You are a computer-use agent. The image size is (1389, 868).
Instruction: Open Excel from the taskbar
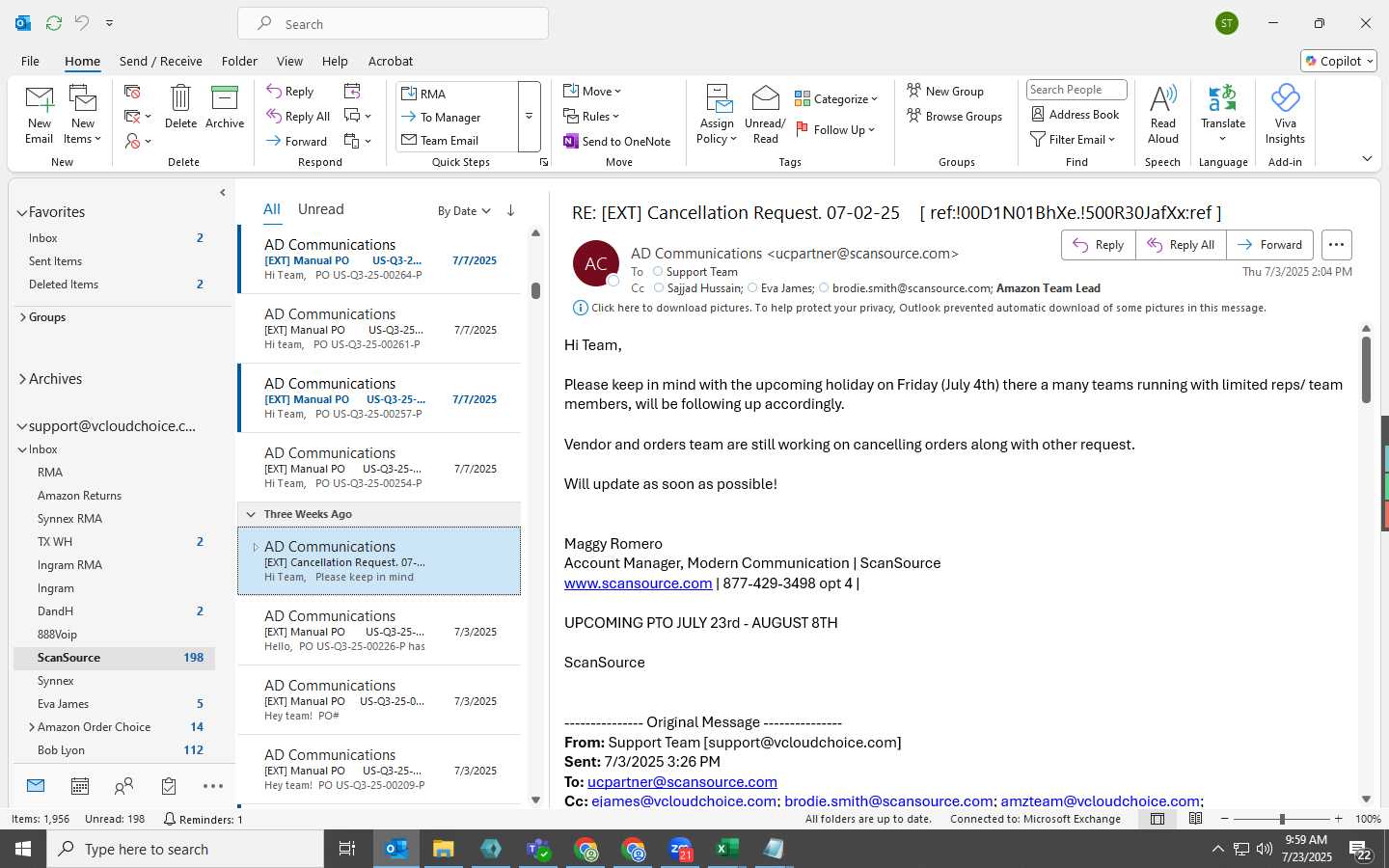pyautogui.click(x=727, y=849)
